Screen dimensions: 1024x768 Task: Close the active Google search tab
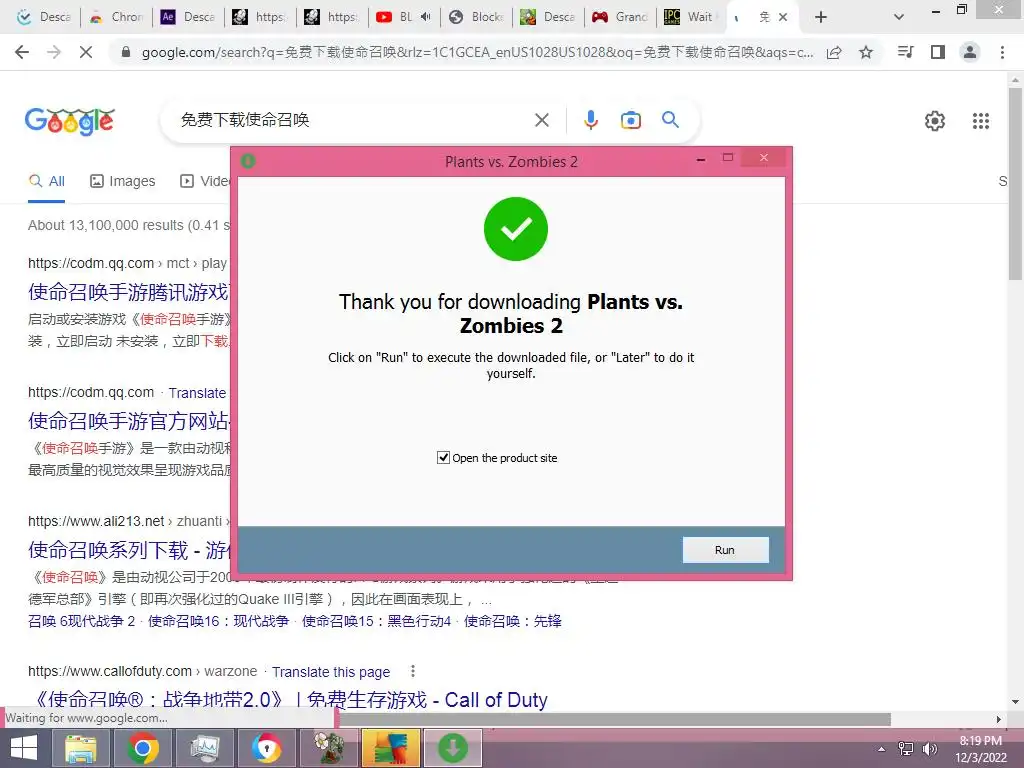pos(783,17)
